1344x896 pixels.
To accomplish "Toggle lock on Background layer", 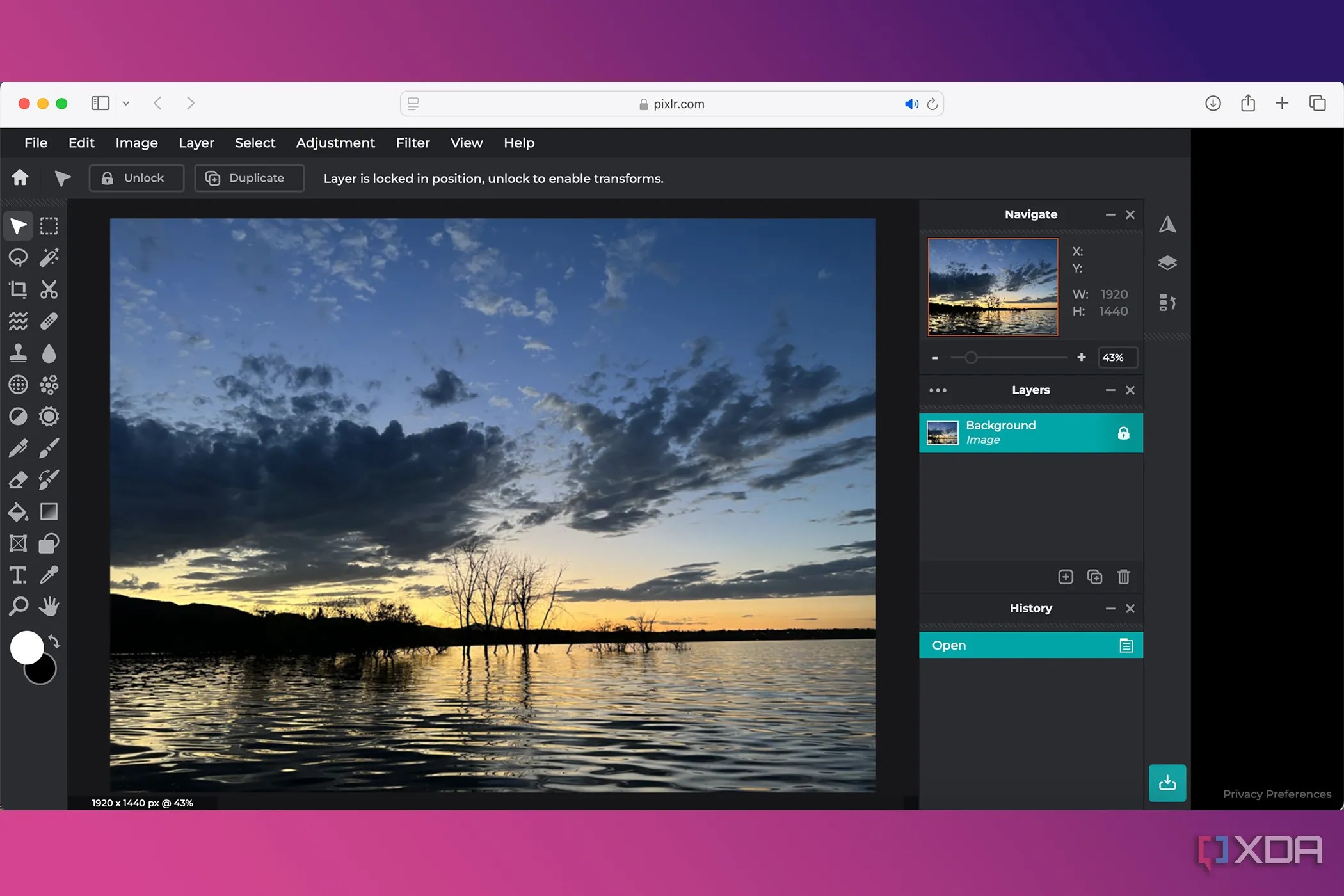I will (x=1123, y=433).
